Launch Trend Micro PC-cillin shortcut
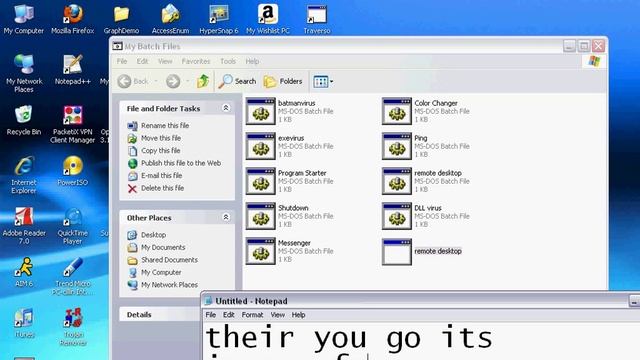This screenshot has height=360, width=640. tap(73, 276)
